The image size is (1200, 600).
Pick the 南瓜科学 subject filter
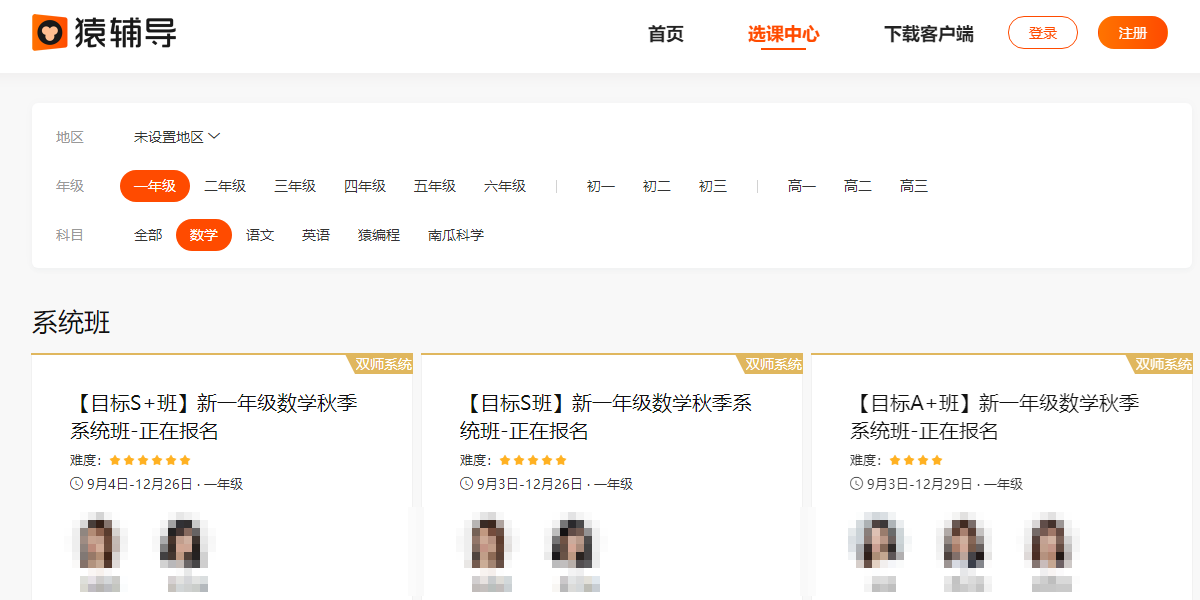point(456,235)
